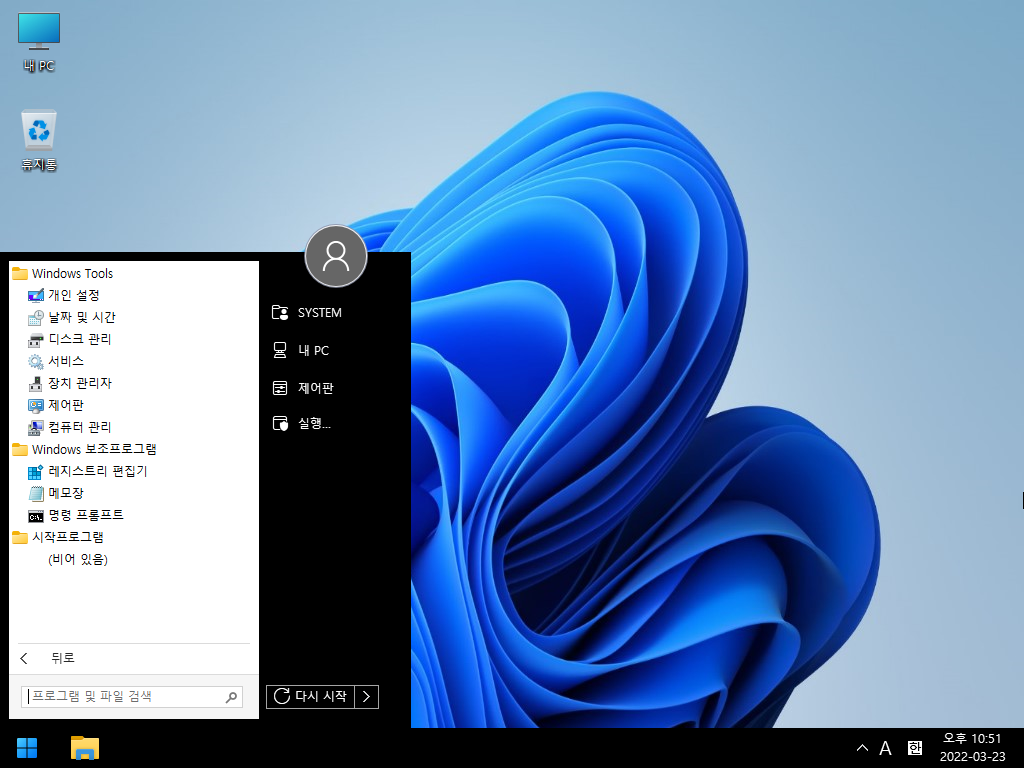This screenshot has height=768, width=1024.
Task: Open 내 PC from the right pane
Action: [x=300, y=351]
